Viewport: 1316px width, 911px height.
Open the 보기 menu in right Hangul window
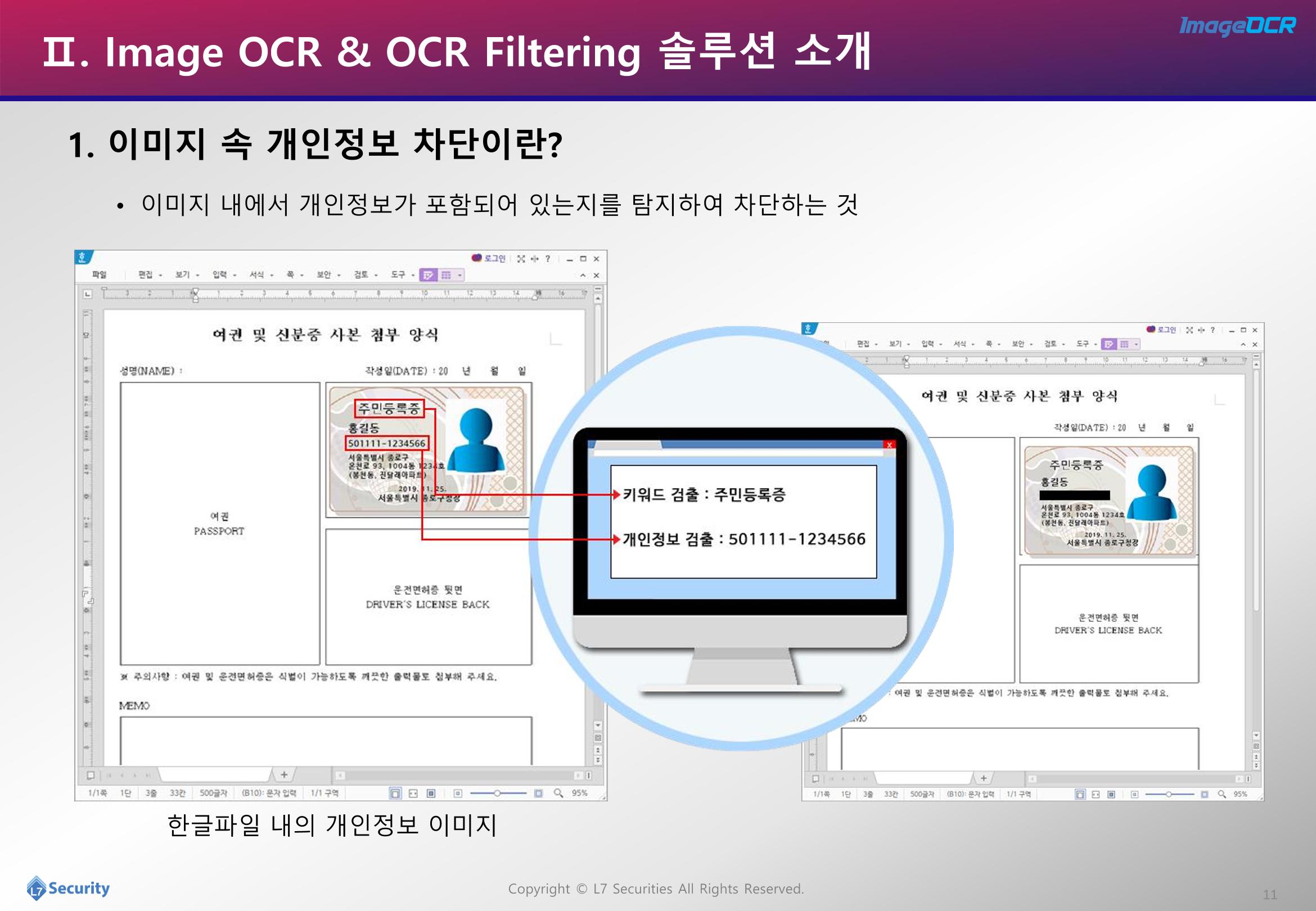[x=895, y=344]
